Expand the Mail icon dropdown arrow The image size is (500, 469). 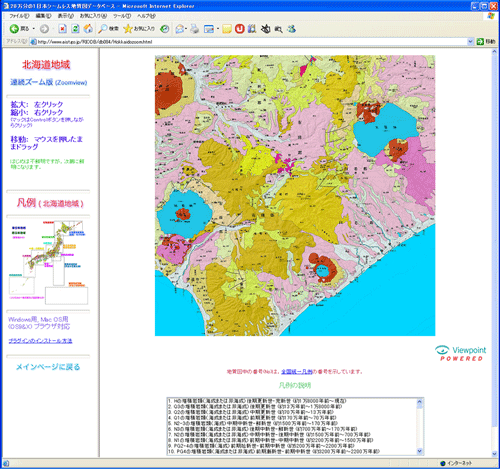(x=186, y=29)
